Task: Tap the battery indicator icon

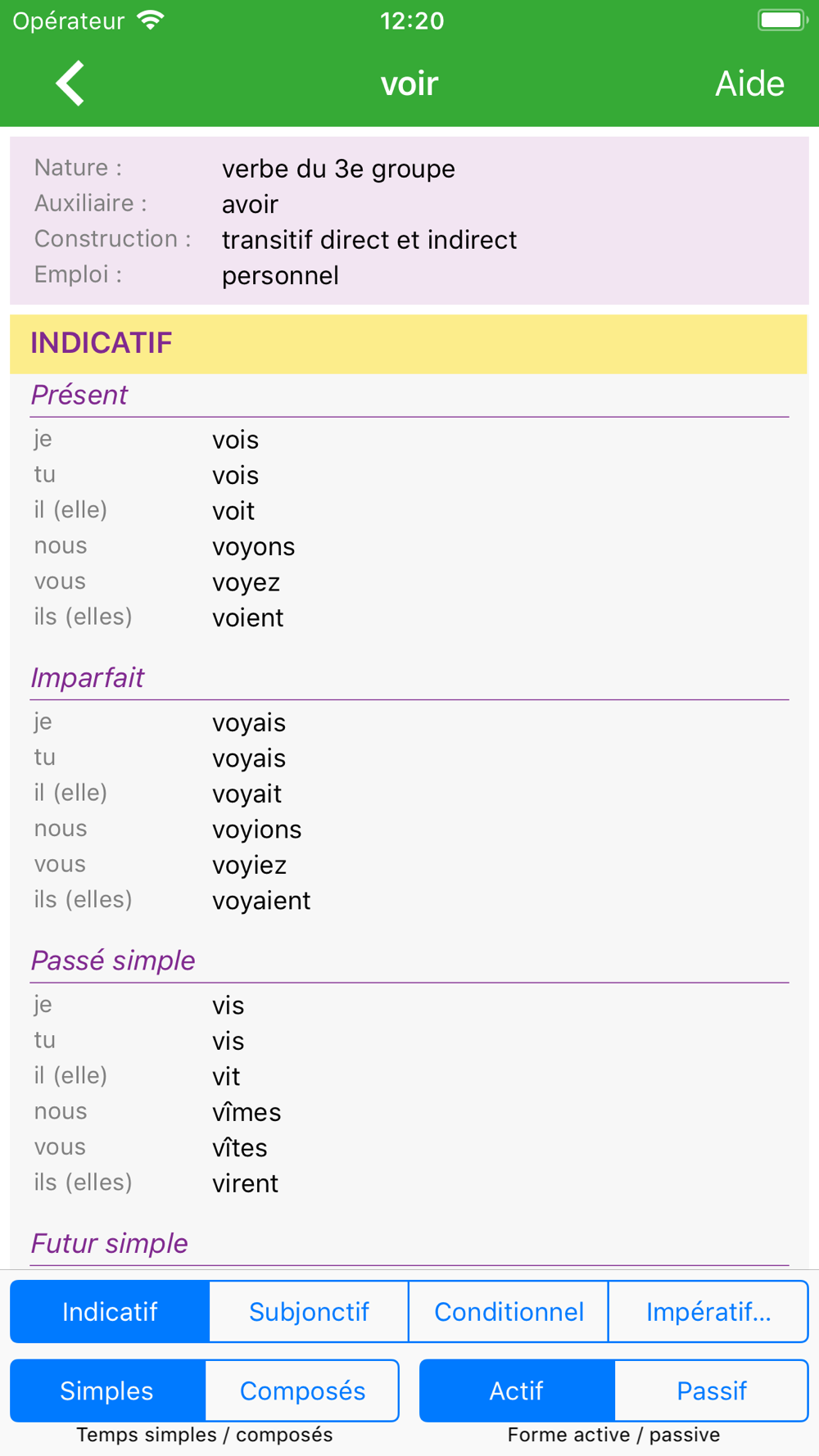Action: coord(782,20)
